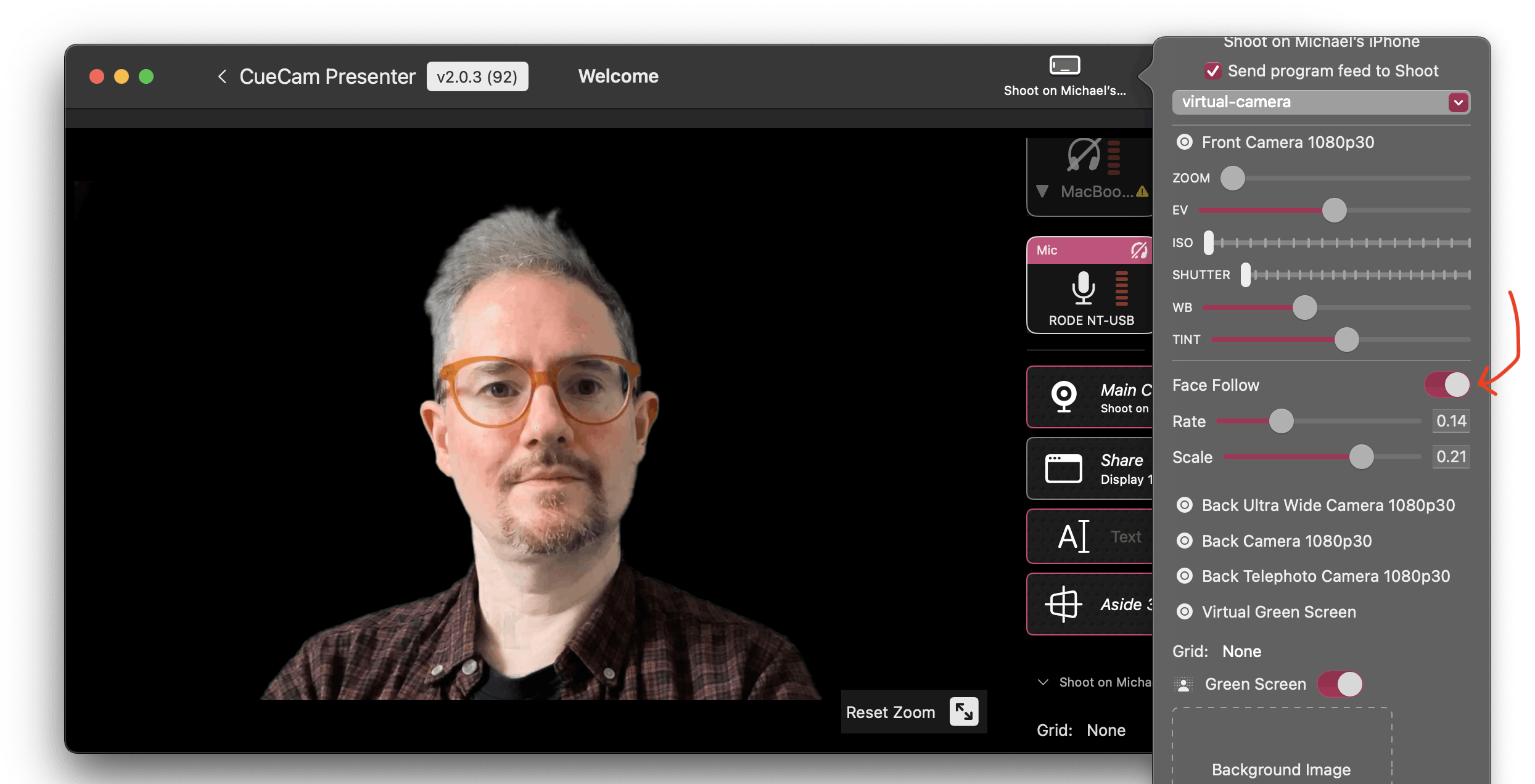The width and height of the screenshot is (1535, 784).
Task: Select the Main Camera webcam icon
Action: point(1064,396)
